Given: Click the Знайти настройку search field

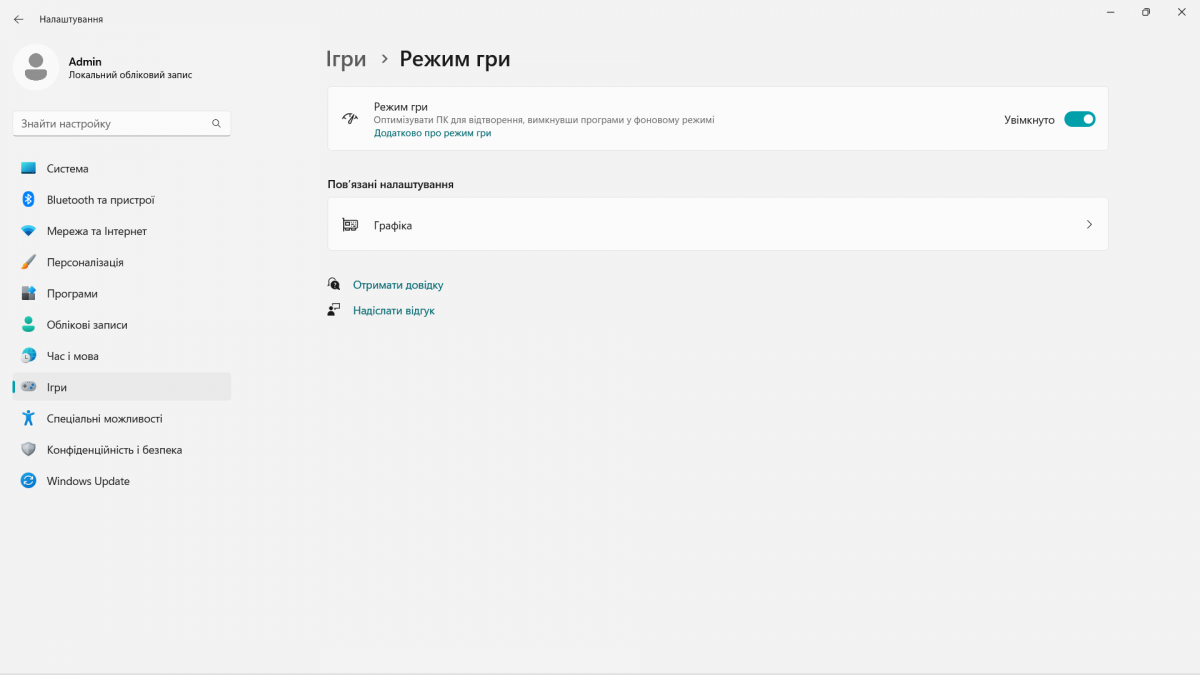Looking at the screenshot, I should (x=110, y=124).
